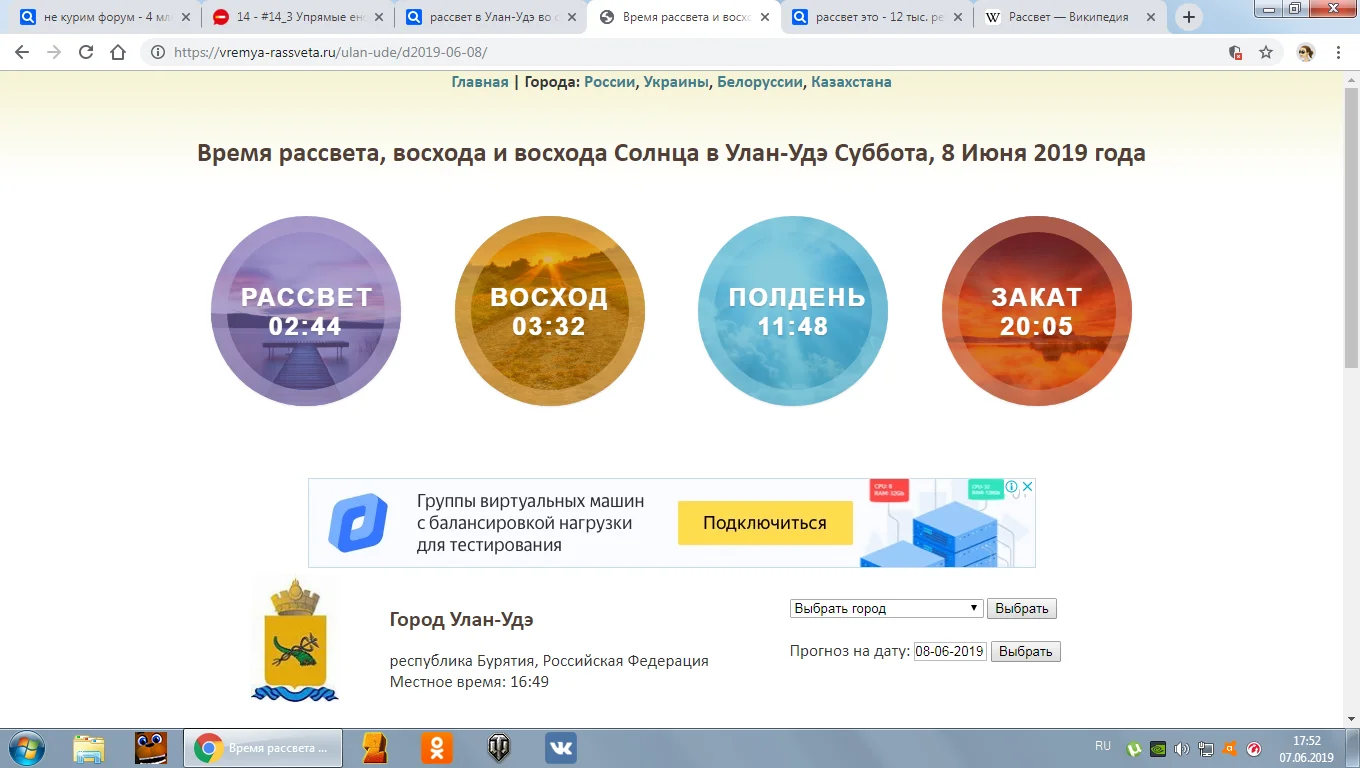Click the 'Подключиться' ad button
This screenshot has height=768, width=1360.
(x=765, y=523)
